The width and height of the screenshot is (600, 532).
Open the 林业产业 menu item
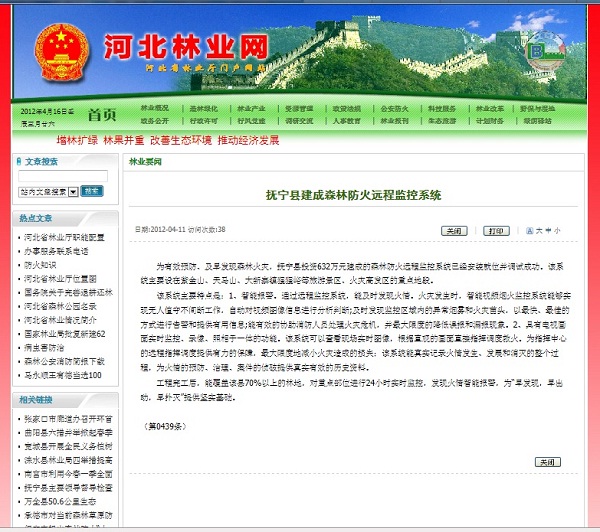pyautogui.click(x=251, y=109)
